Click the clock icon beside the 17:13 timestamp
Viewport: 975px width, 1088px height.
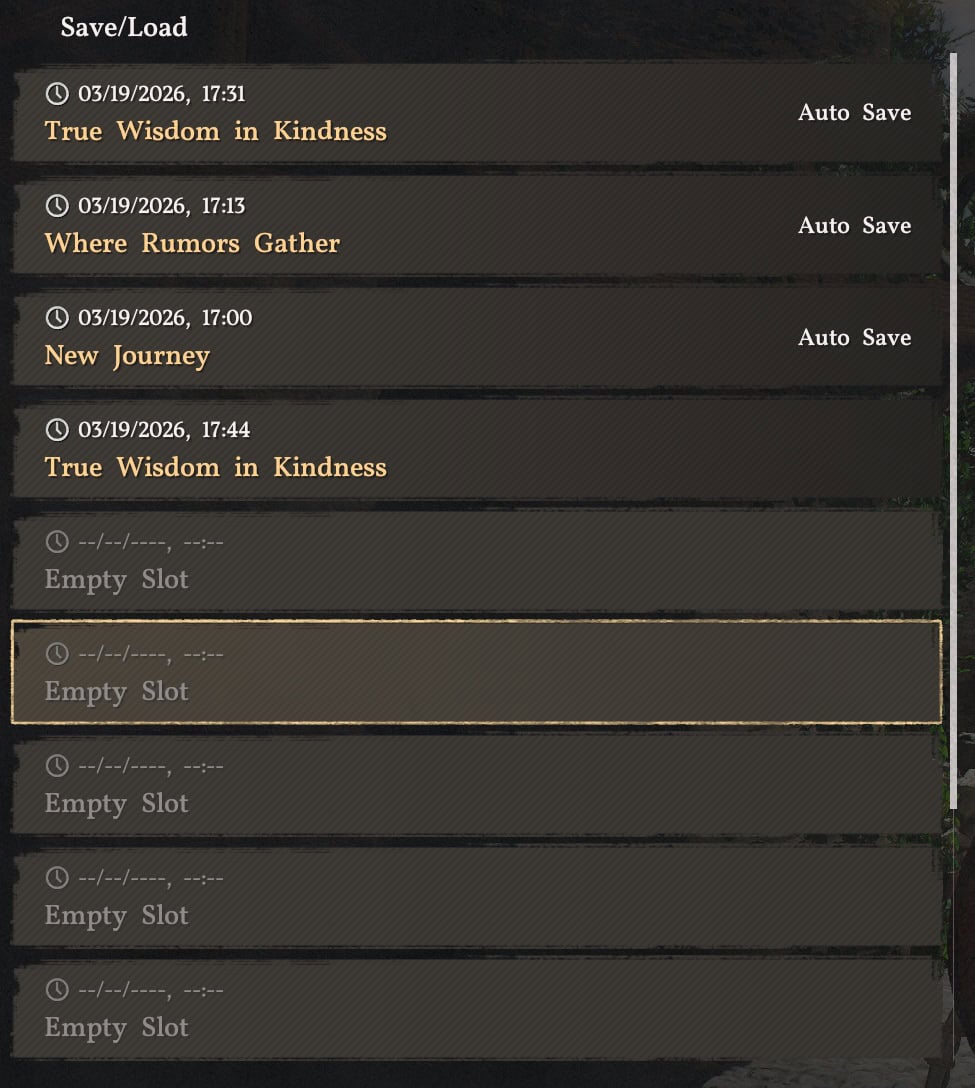click(57, 206)
